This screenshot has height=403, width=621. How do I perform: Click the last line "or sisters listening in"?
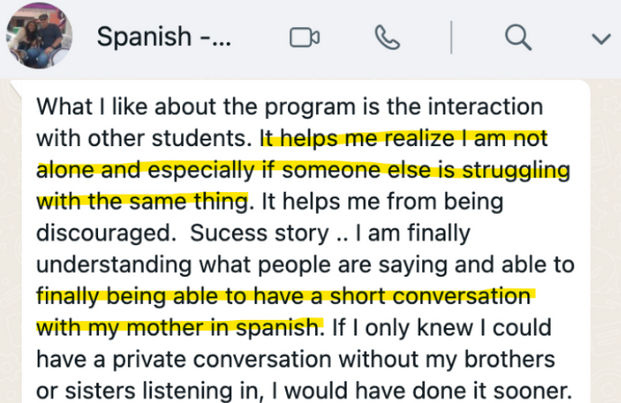(x=147, y=390)
